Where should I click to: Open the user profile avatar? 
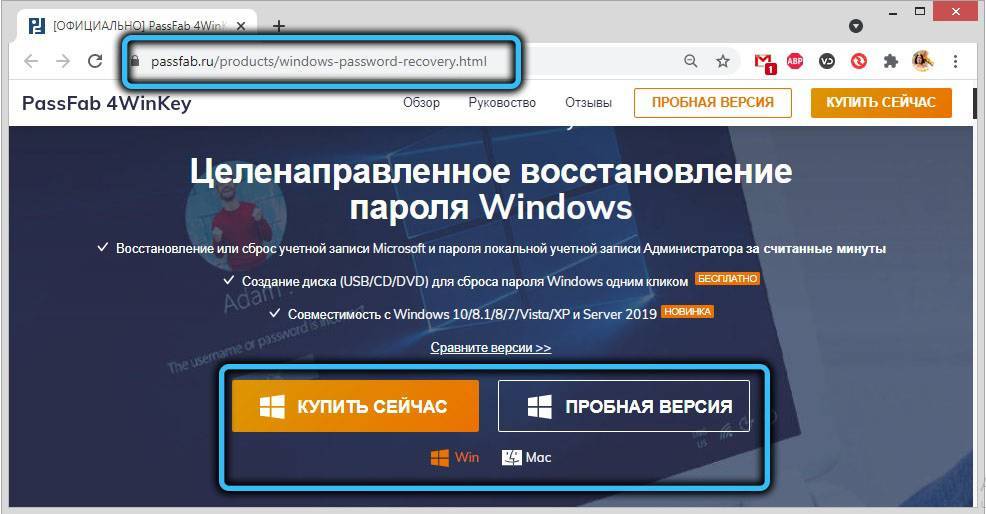click(x=922, y=61)
